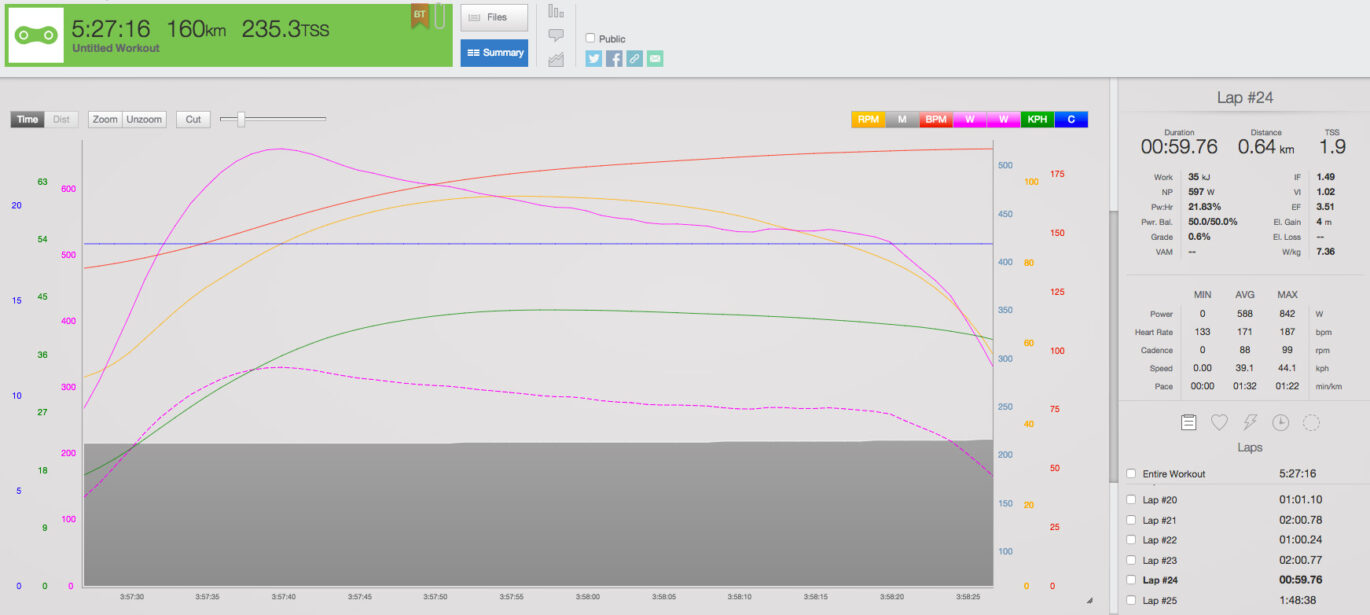Click the heart rate icon in the lap panel
Viewport: 1370px width, 615px height.
pos(1218,422)
